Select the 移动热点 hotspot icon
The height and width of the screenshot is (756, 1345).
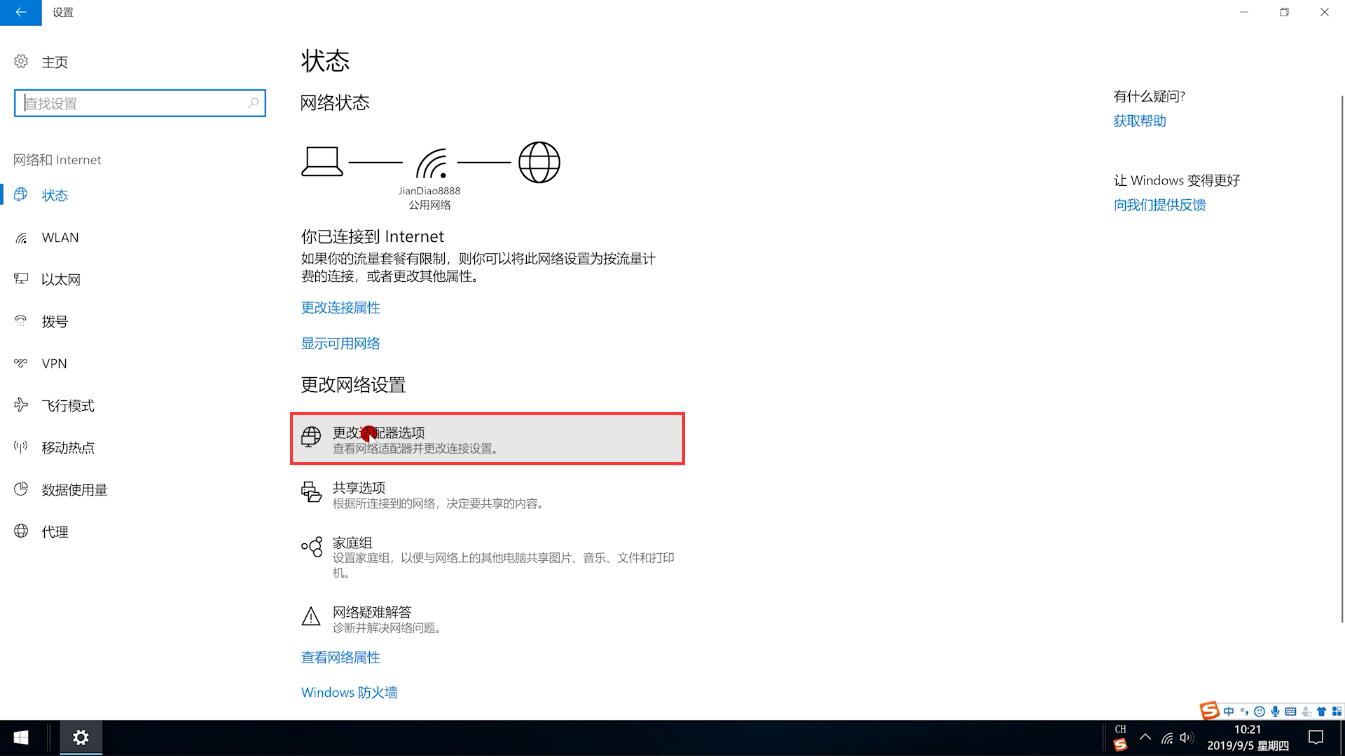click(x=21, y=447)
